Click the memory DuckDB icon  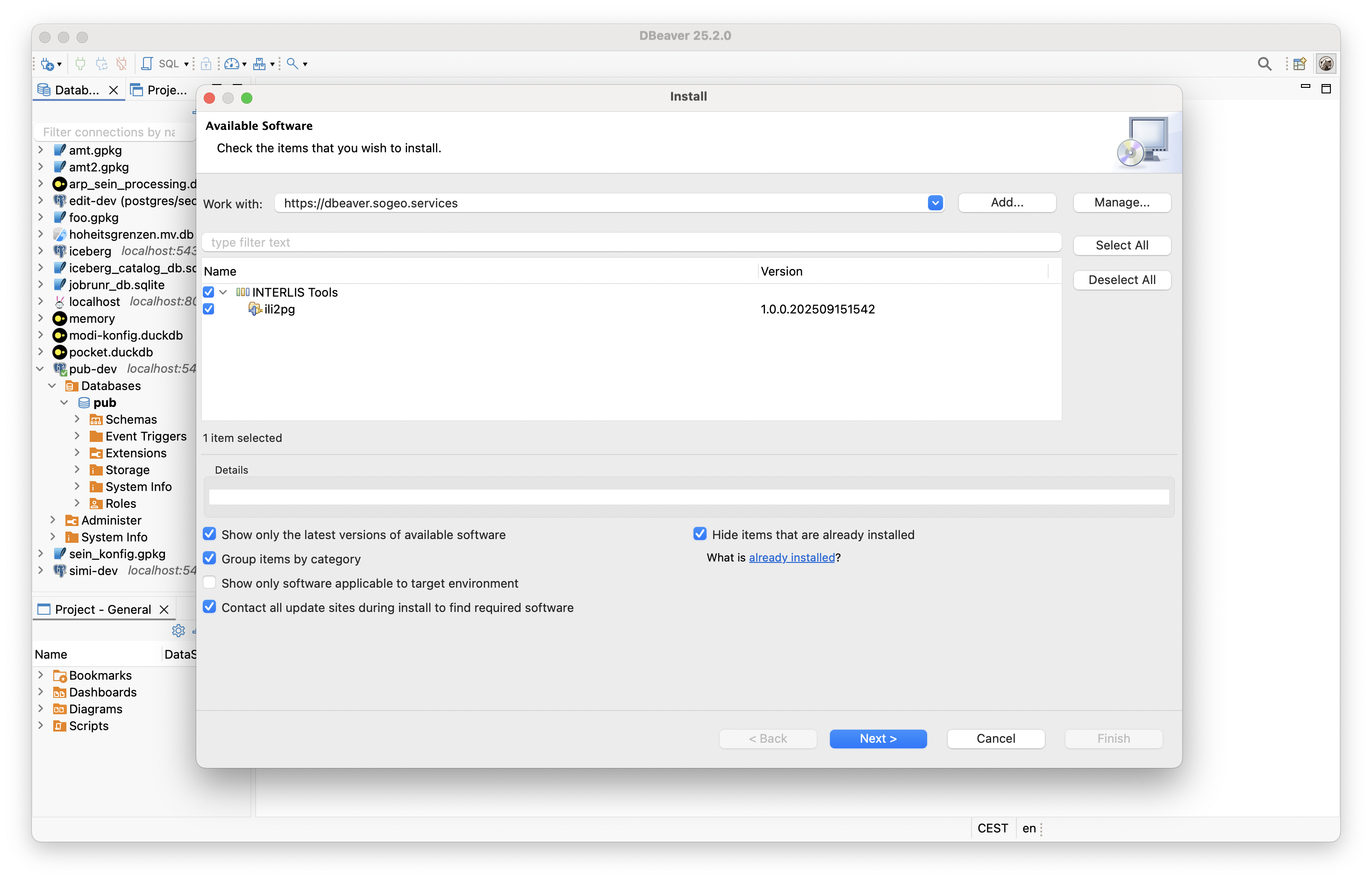59,319
